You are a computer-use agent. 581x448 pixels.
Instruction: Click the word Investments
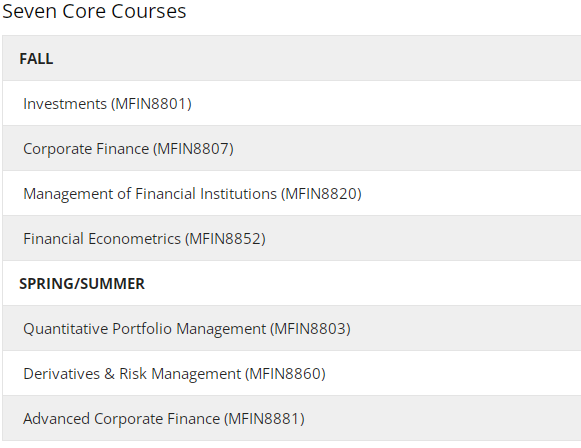[x=65, y=104]
